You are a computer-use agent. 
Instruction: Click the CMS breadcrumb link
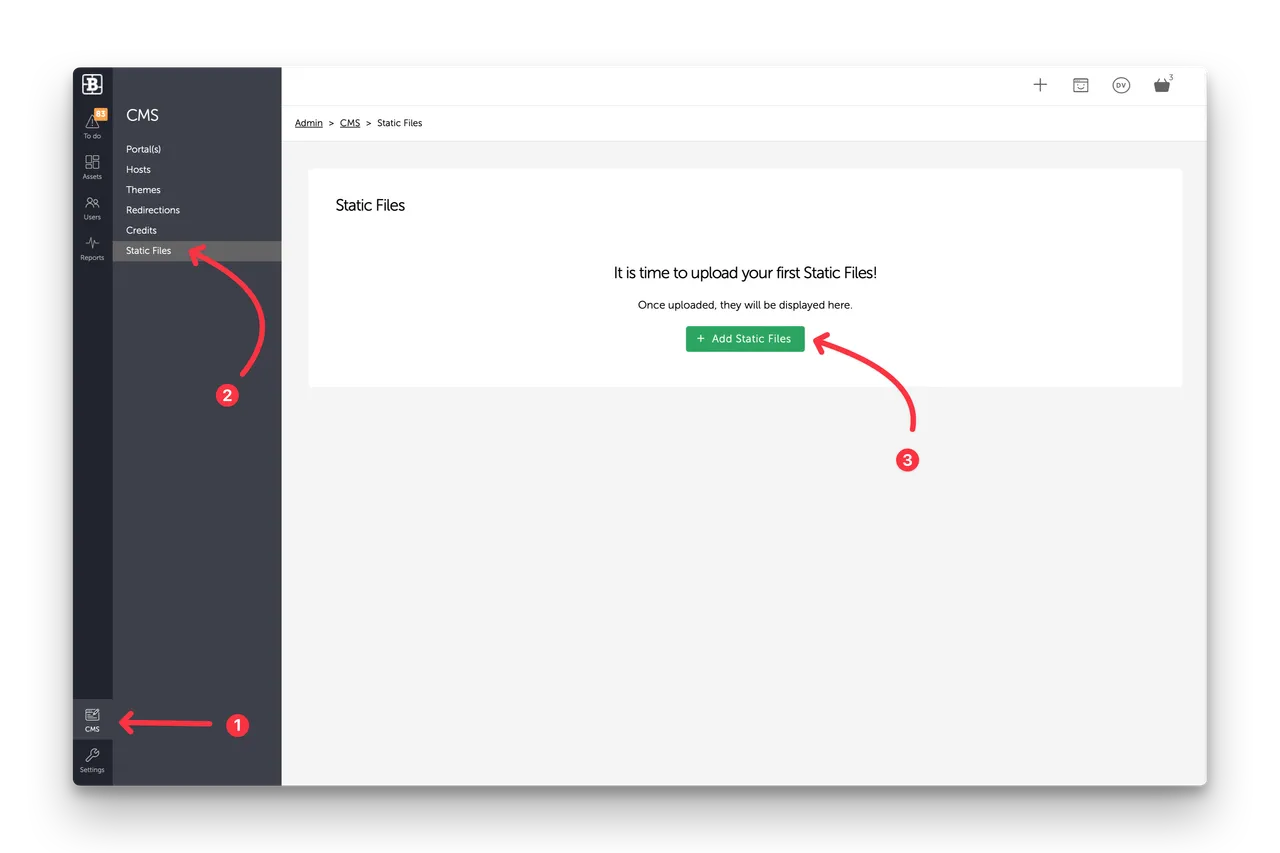tap(349, 123)
